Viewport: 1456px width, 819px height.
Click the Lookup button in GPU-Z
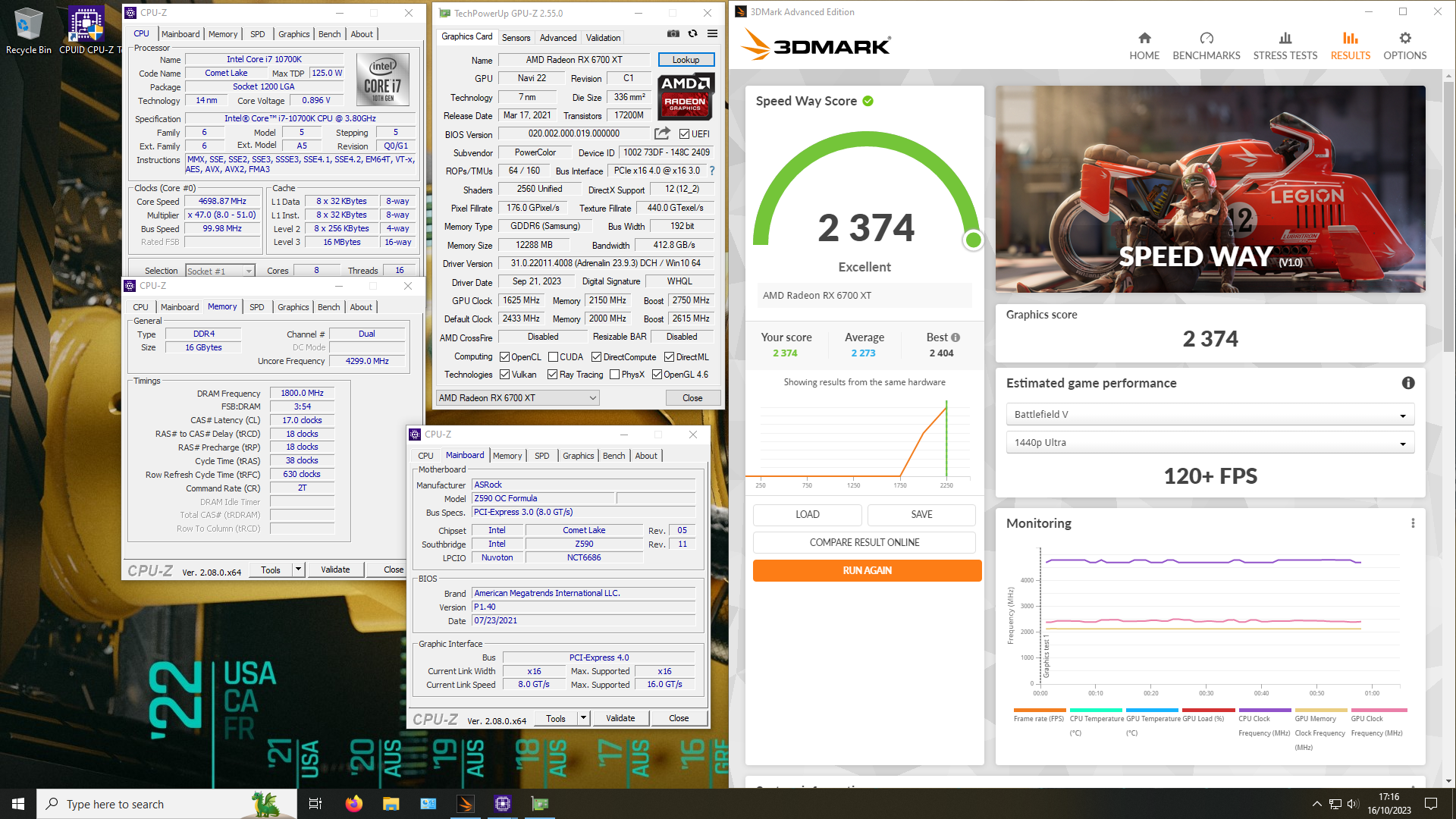686,60
